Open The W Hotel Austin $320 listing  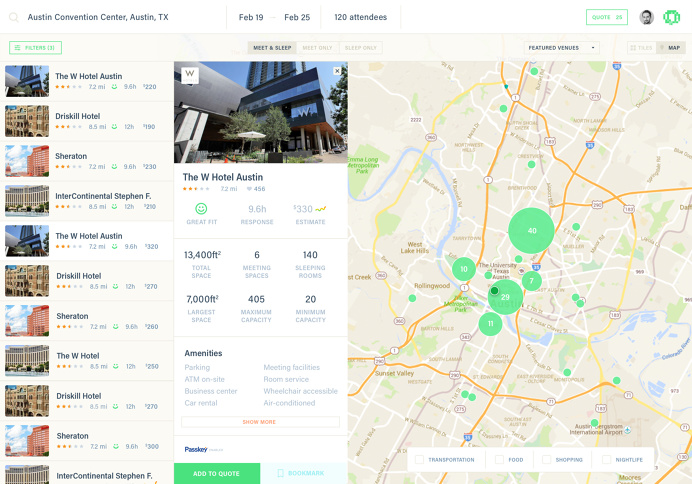(87, 241)
